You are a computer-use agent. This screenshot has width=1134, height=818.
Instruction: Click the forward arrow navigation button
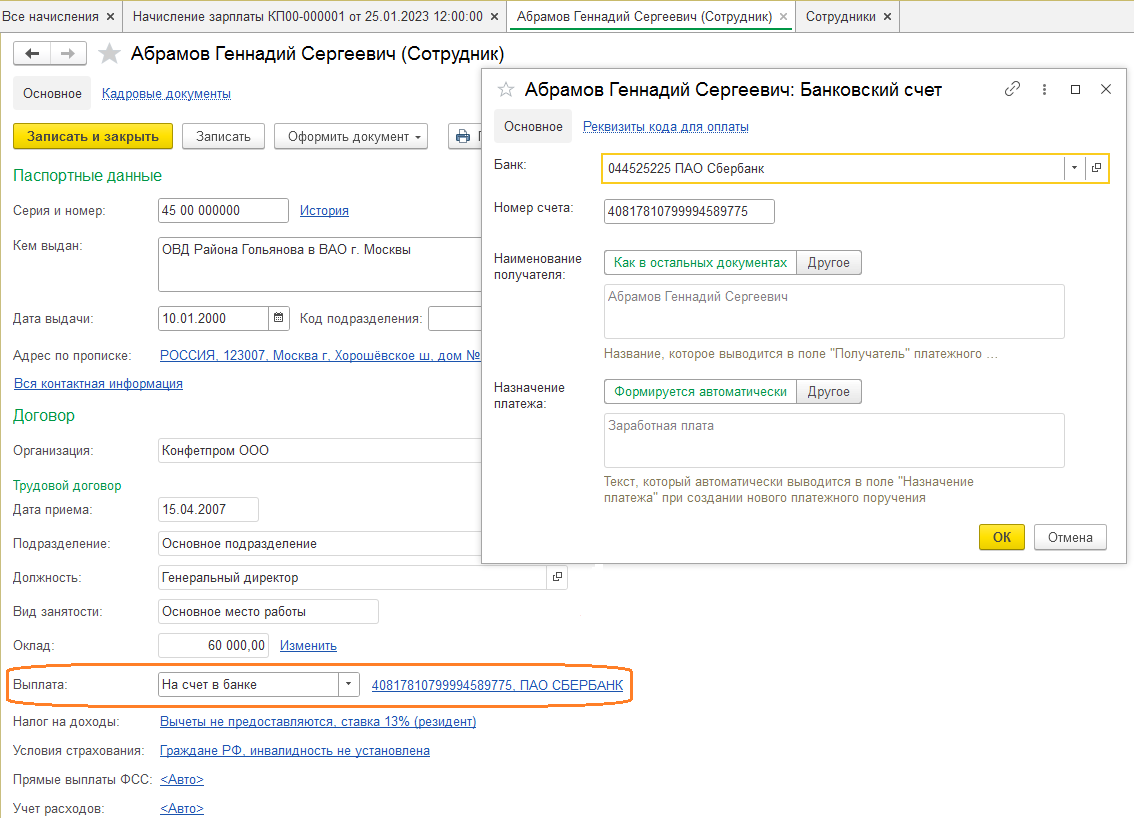pos(68,54)
